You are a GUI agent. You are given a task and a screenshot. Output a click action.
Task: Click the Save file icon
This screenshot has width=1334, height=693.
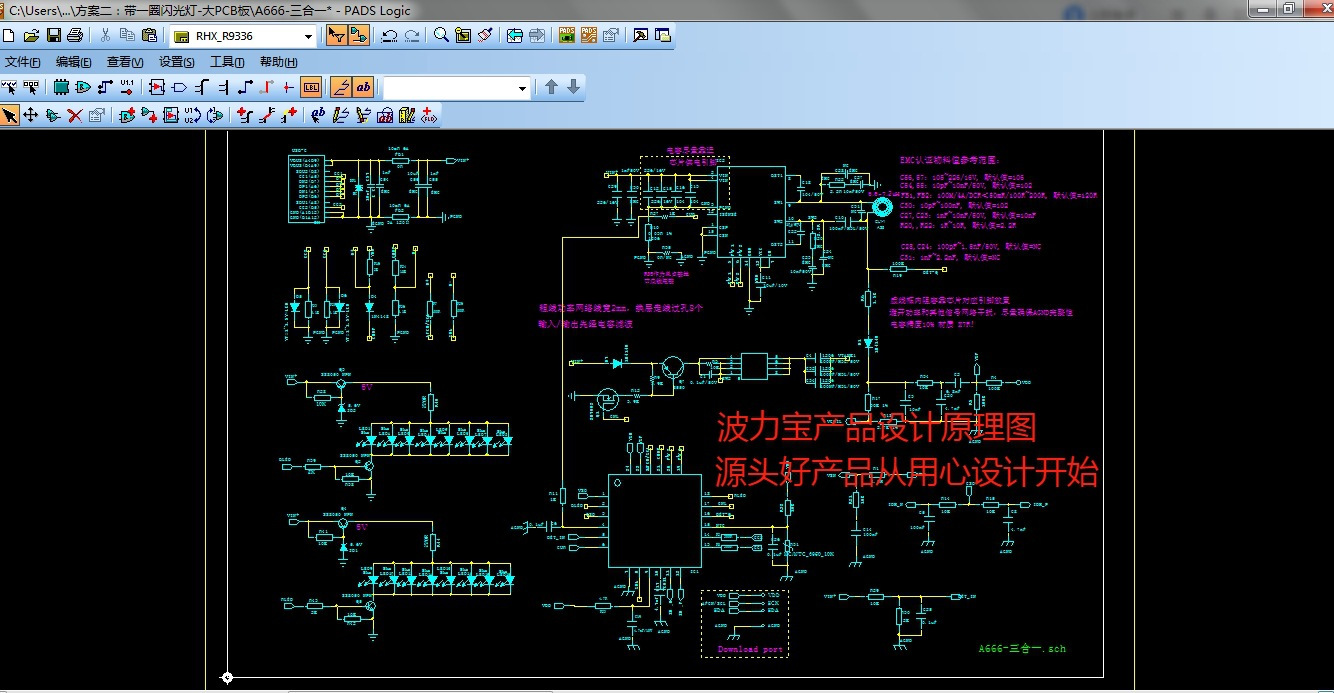(x=53, y=36)
